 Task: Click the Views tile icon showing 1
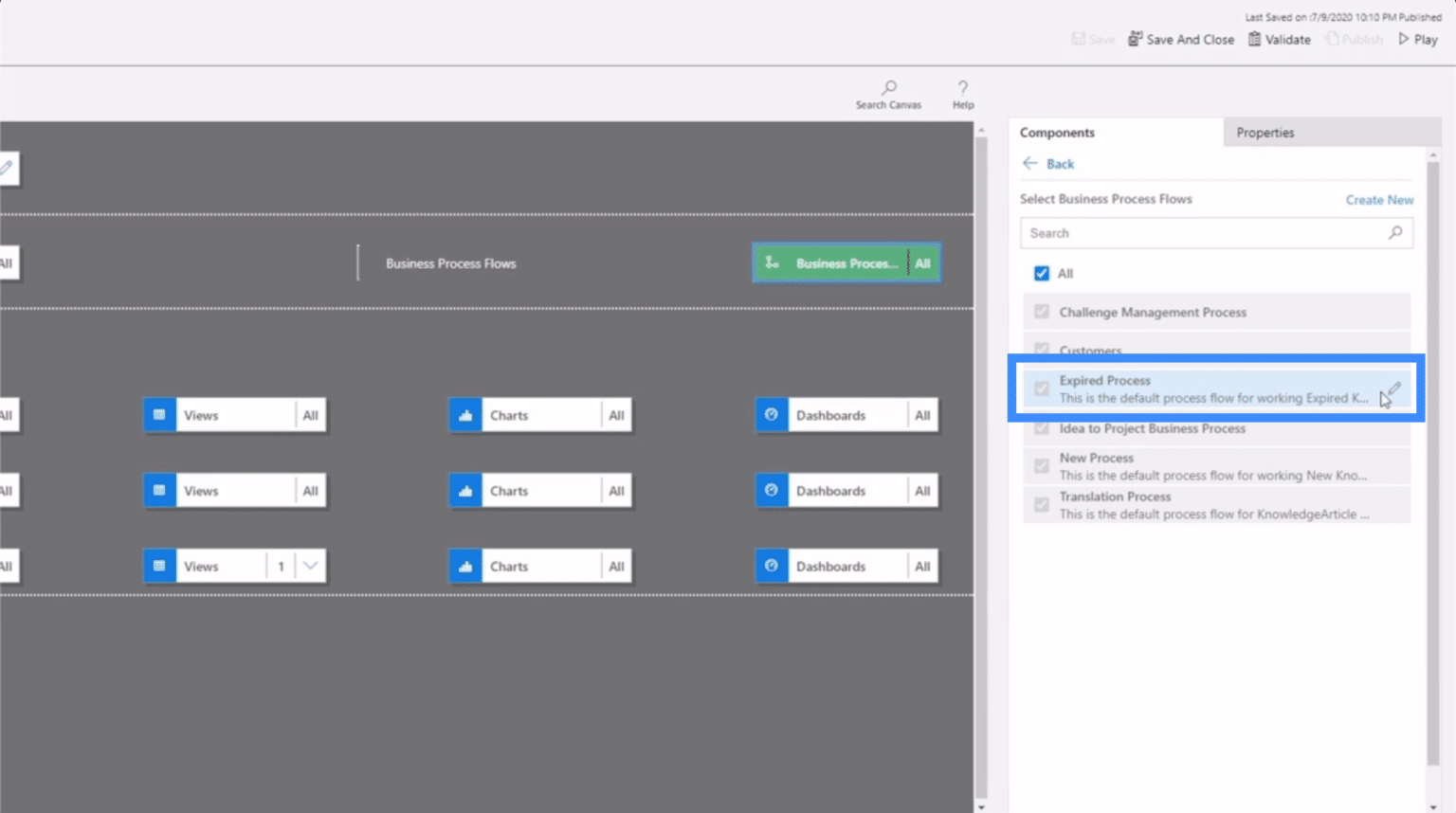[159, 566]
